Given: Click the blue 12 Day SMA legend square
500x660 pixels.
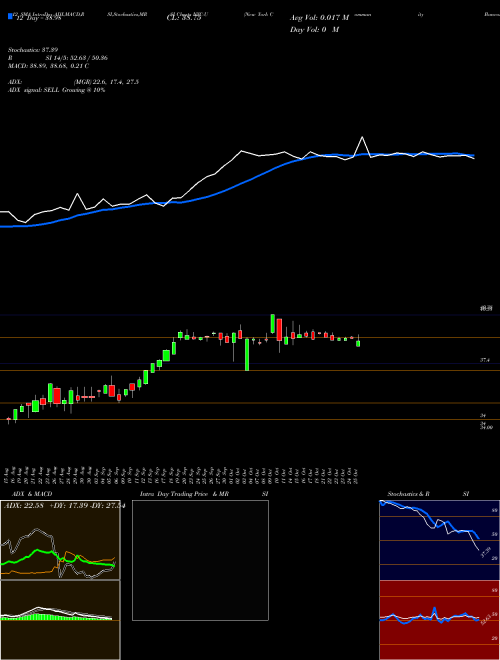Looking at the screenshot, I should tap(10, 16).
